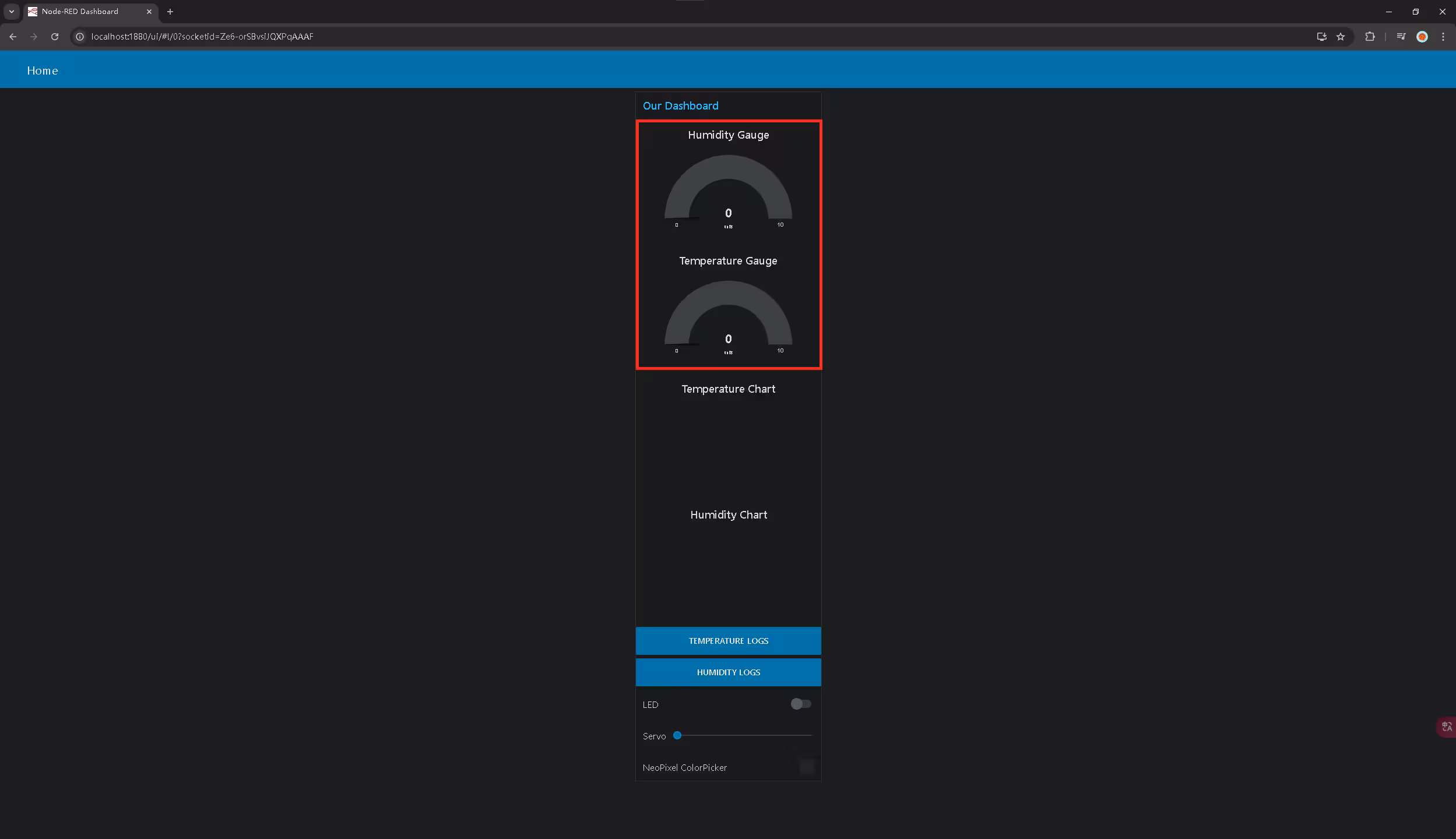
Task: Open the Chrome three-dot menu
Action: 1443,37
